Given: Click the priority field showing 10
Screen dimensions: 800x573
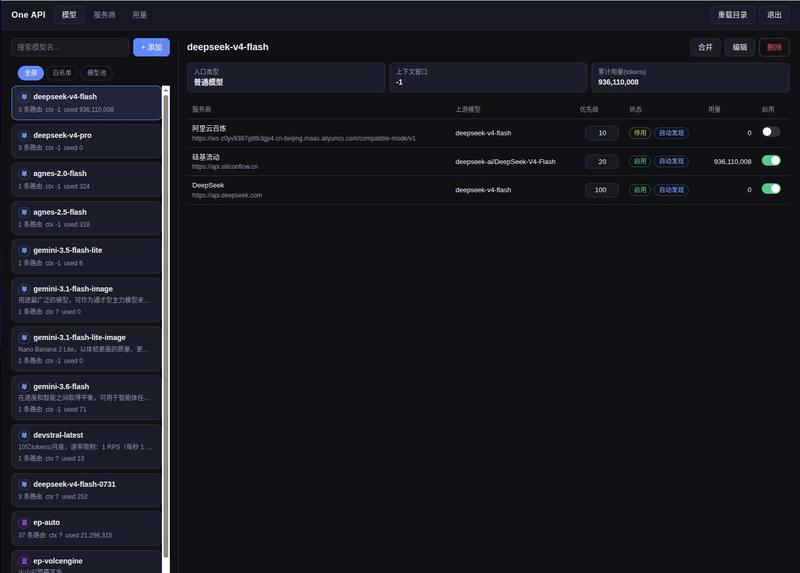Looking at the screenshot, I should [x=602, y=133].
